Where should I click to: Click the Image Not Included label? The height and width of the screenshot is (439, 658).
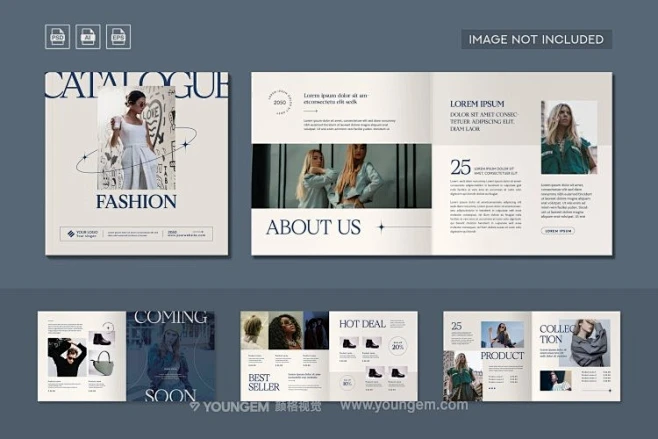tap(537, 39)
